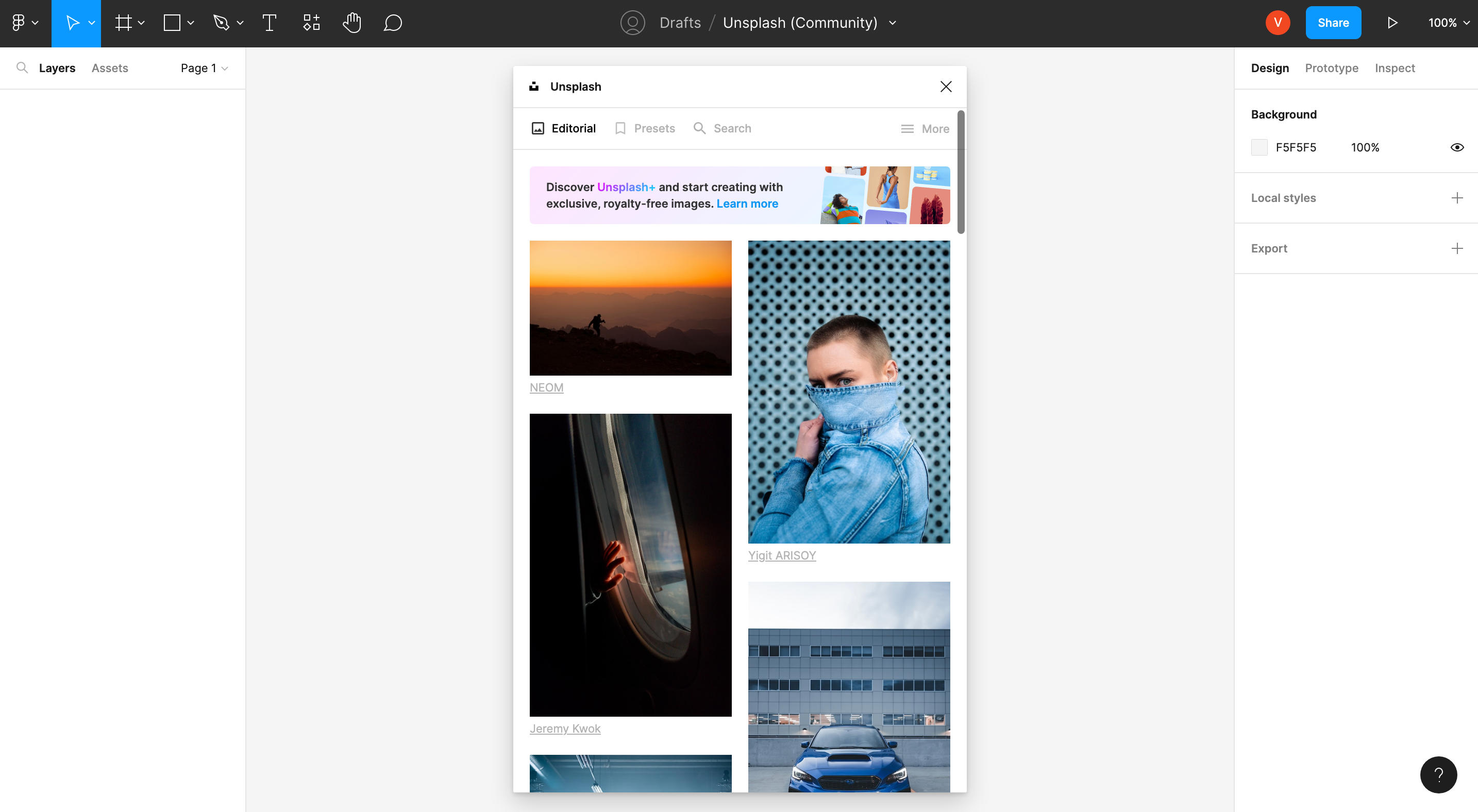1478x812 pixels.
Task: Select the Component tool
Action: [310, 22]
